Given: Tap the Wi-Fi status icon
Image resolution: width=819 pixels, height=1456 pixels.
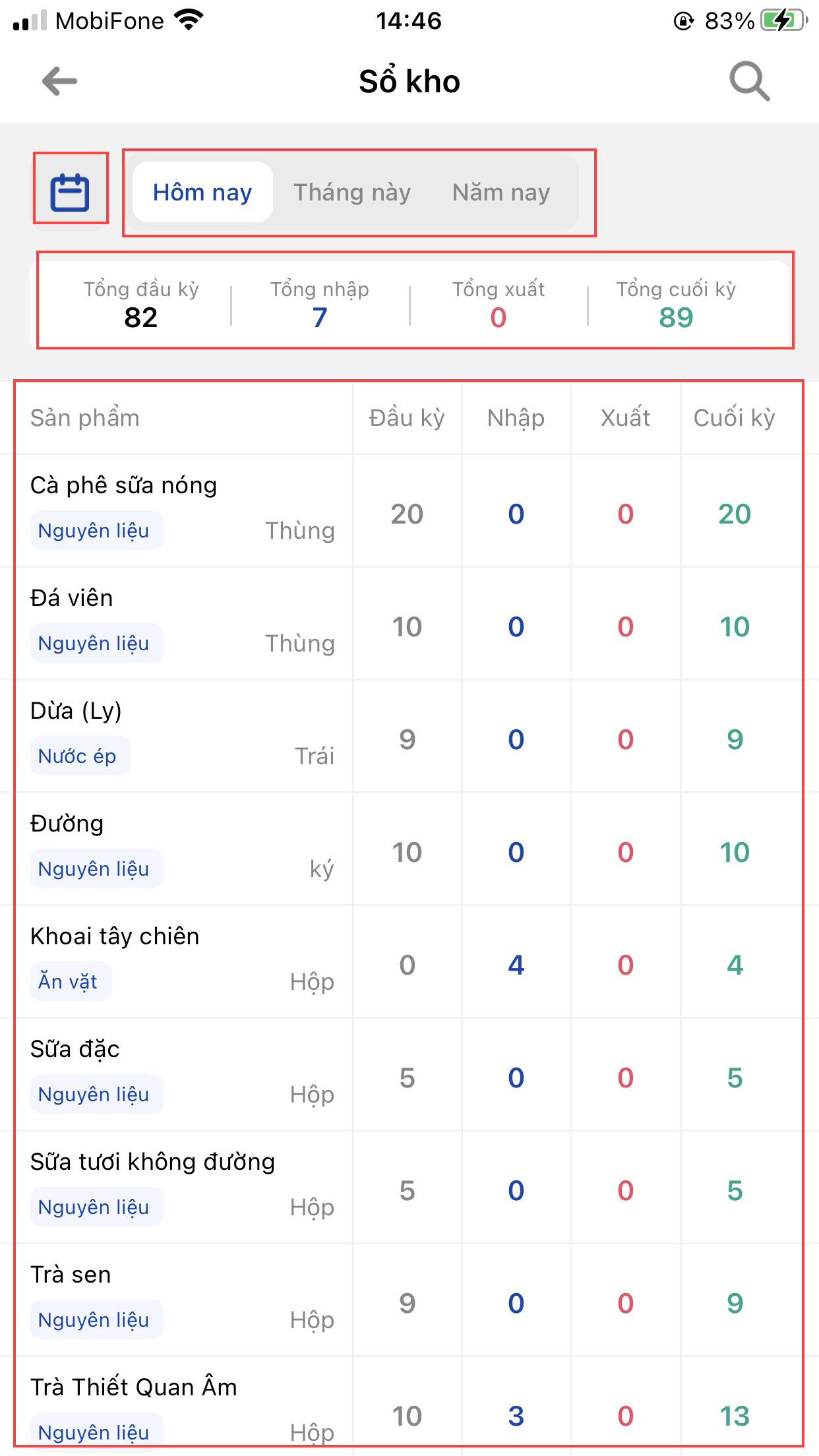Looking at the screenshot, I should pyautogui.click(x=189, y=21).
